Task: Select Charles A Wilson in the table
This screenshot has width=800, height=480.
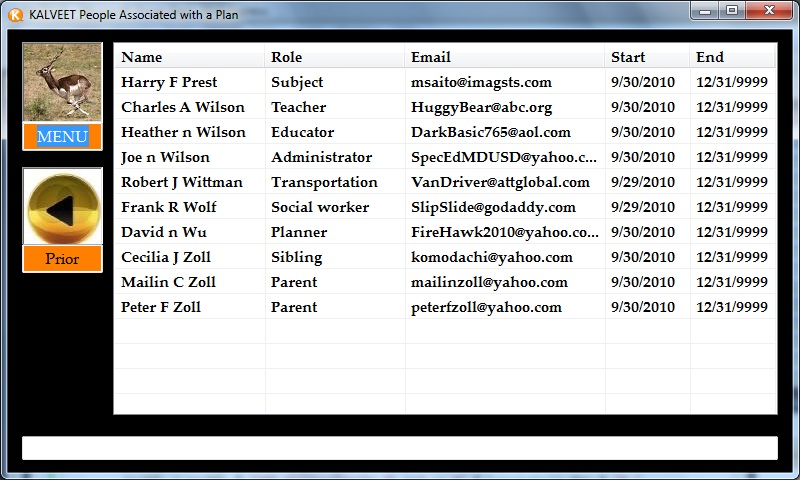Action: (182, 107)
